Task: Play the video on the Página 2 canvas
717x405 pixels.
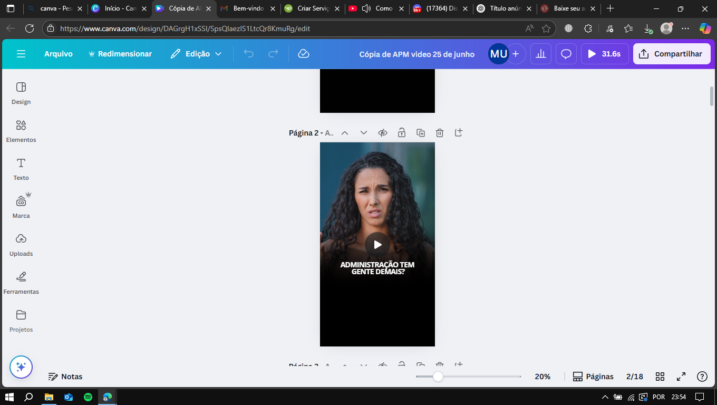Action: coord(377,245)
